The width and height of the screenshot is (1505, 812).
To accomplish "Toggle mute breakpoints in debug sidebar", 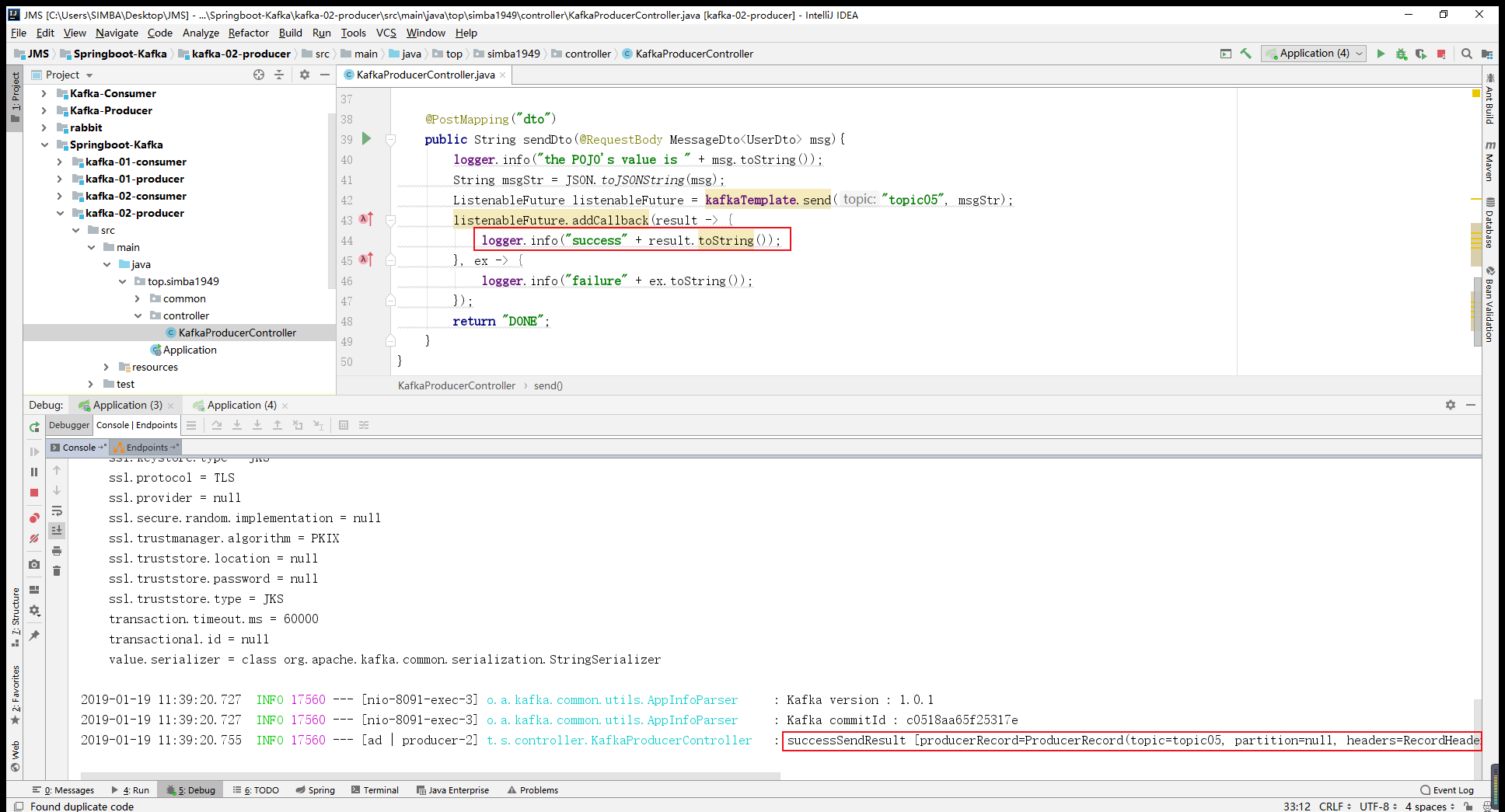I will click(x=34, y=538).
